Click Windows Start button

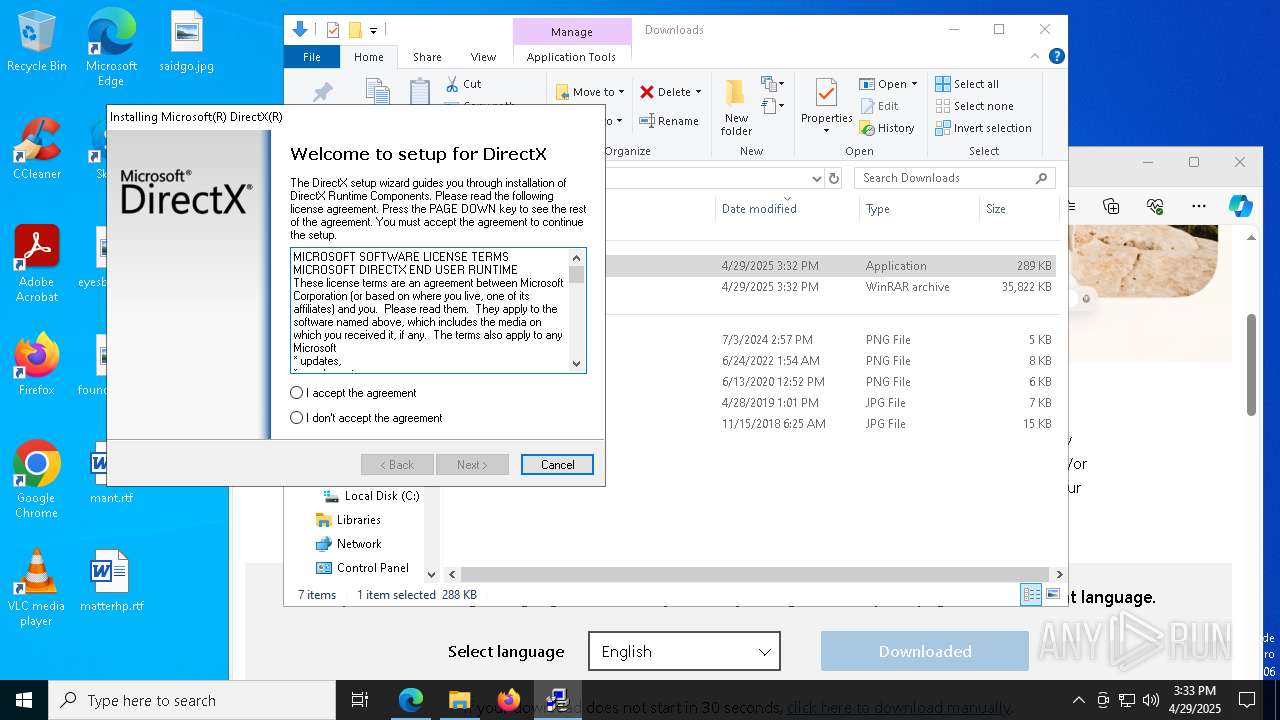24,700
